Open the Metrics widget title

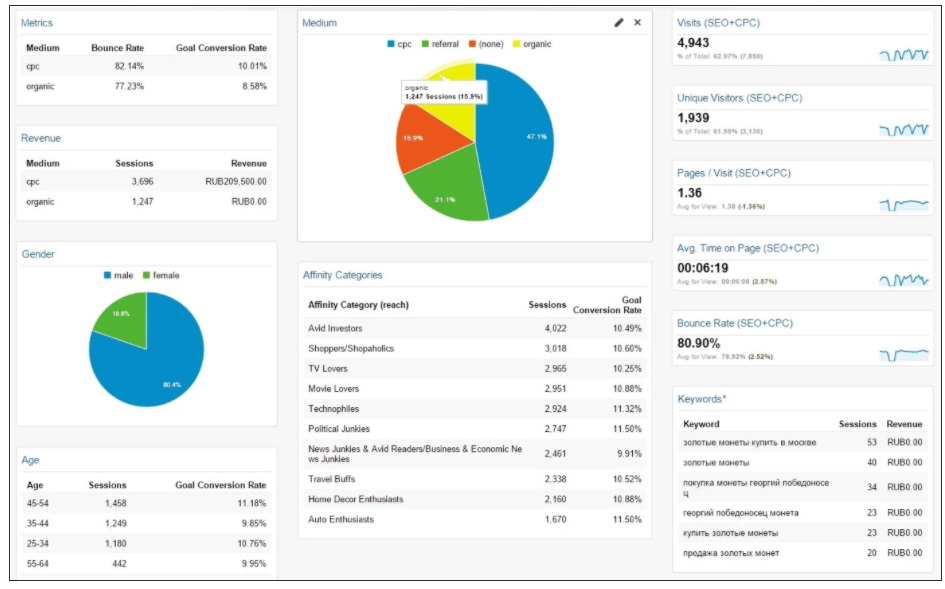click(x=37, y=22)
